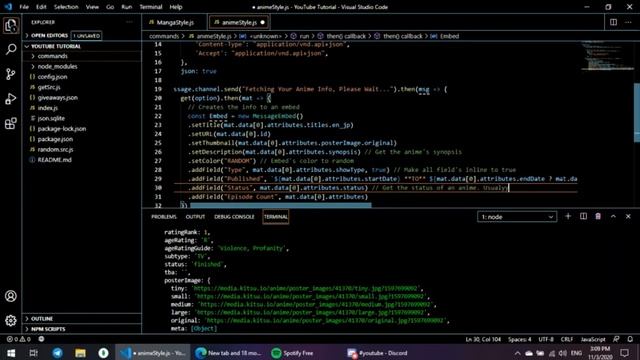Open the terminal selector dropdown '1: node'
This screenshot has height=360, width=640.
coord(516,217)
